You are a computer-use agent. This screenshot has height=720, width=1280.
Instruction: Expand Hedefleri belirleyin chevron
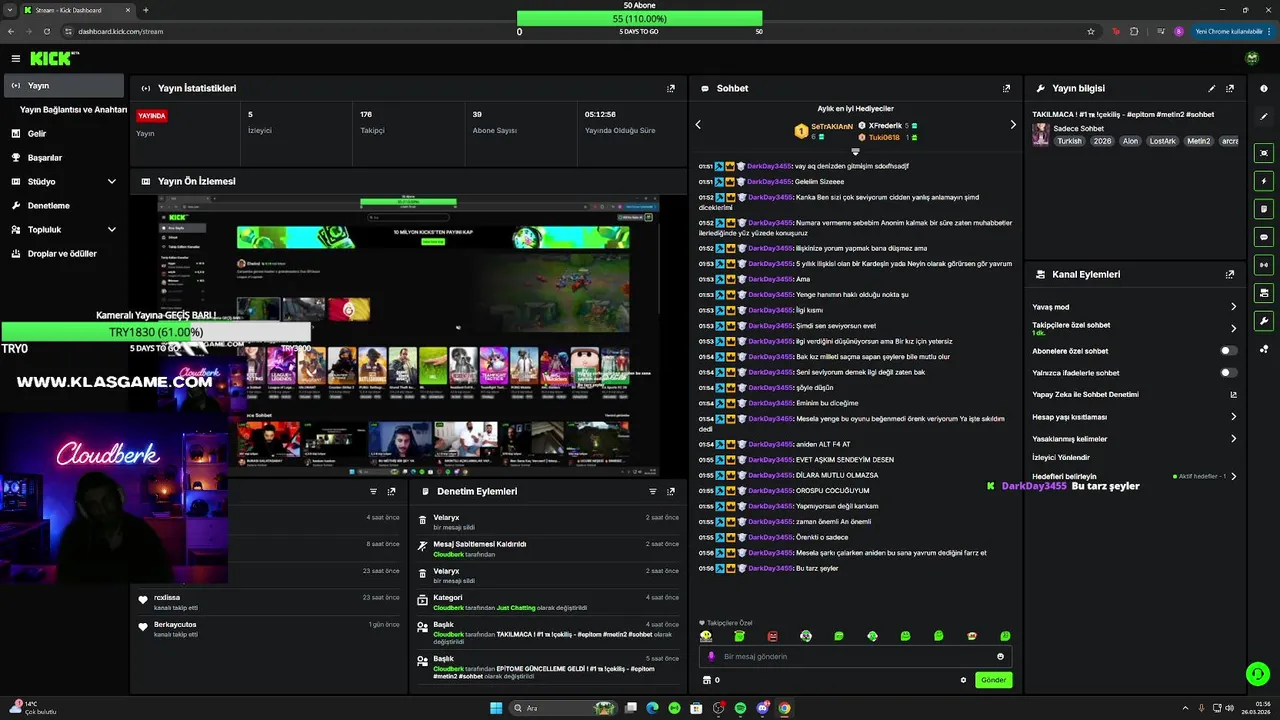tap(1233, 476)
